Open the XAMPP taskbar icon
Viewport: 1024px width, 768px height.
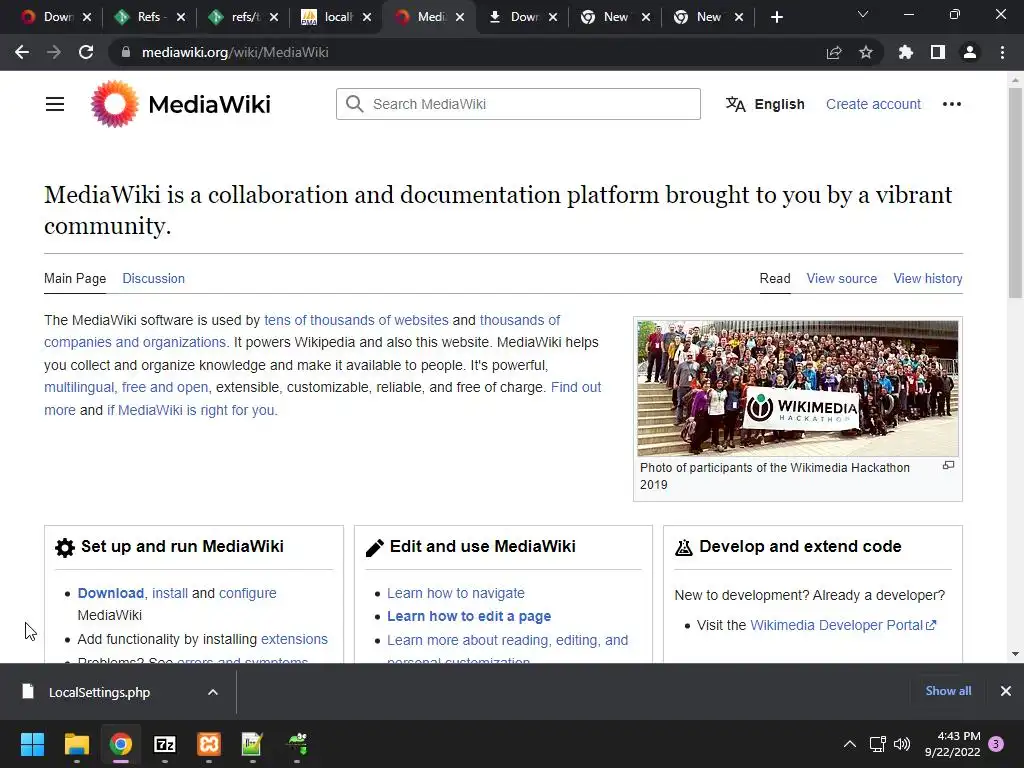tap(209, 744)
